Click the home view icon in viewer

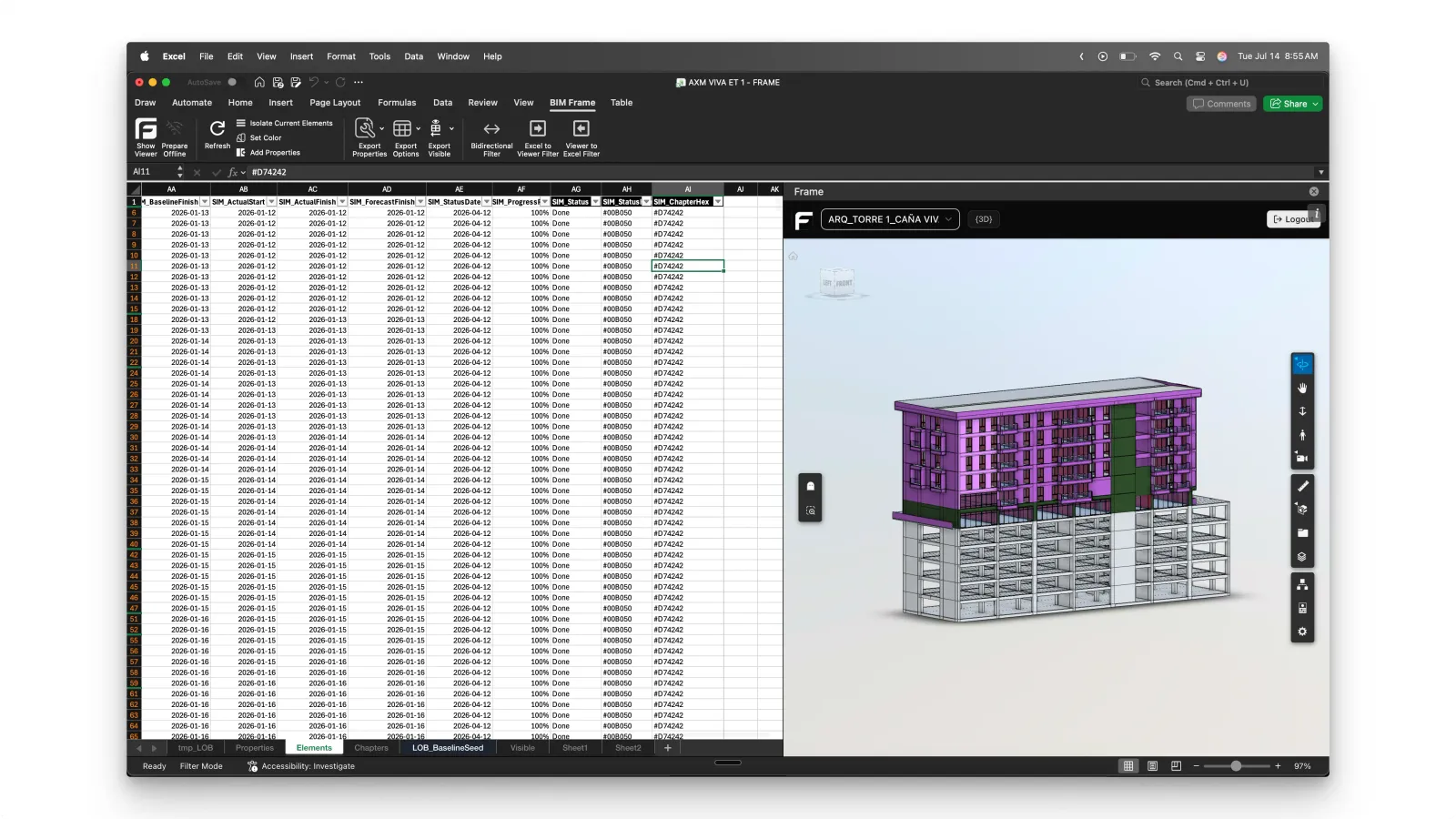click(x=793, y=257)
